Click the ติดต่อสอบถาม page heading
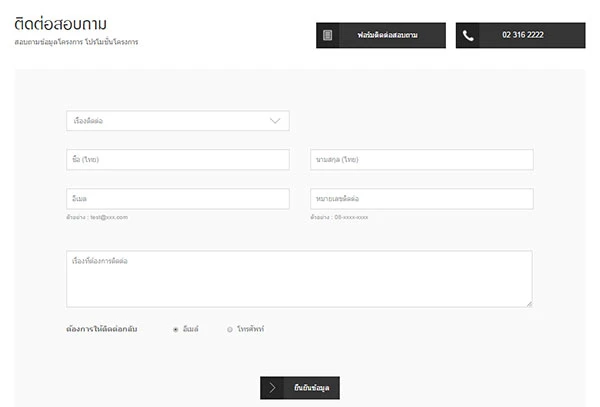The width and height of the screenshot is (600, 407). [x=61, y=23]
